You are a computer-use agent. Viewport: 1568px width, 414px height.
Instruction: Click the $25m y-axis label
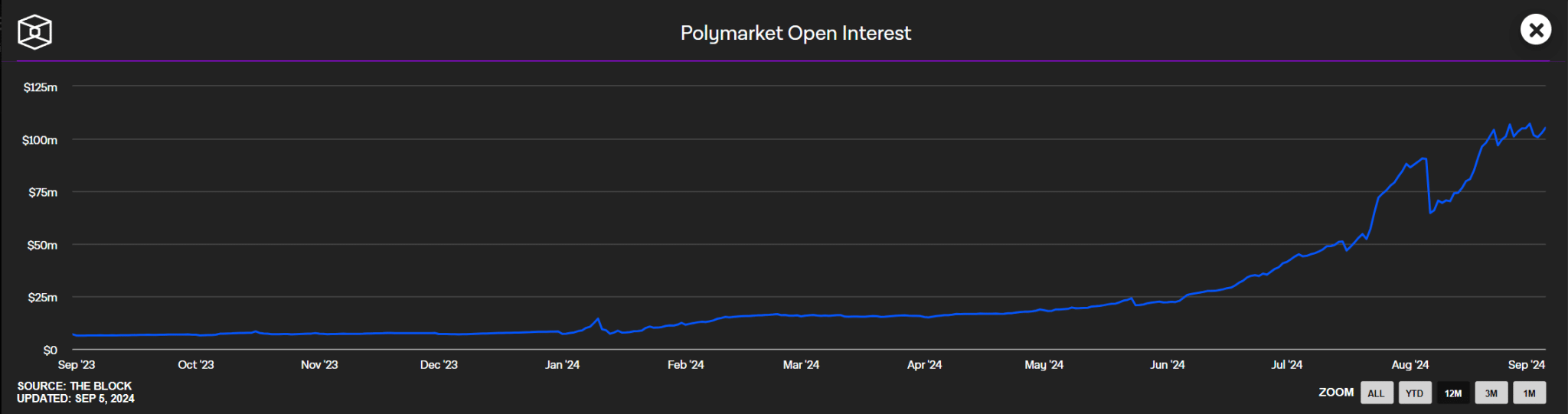[42, 297]
